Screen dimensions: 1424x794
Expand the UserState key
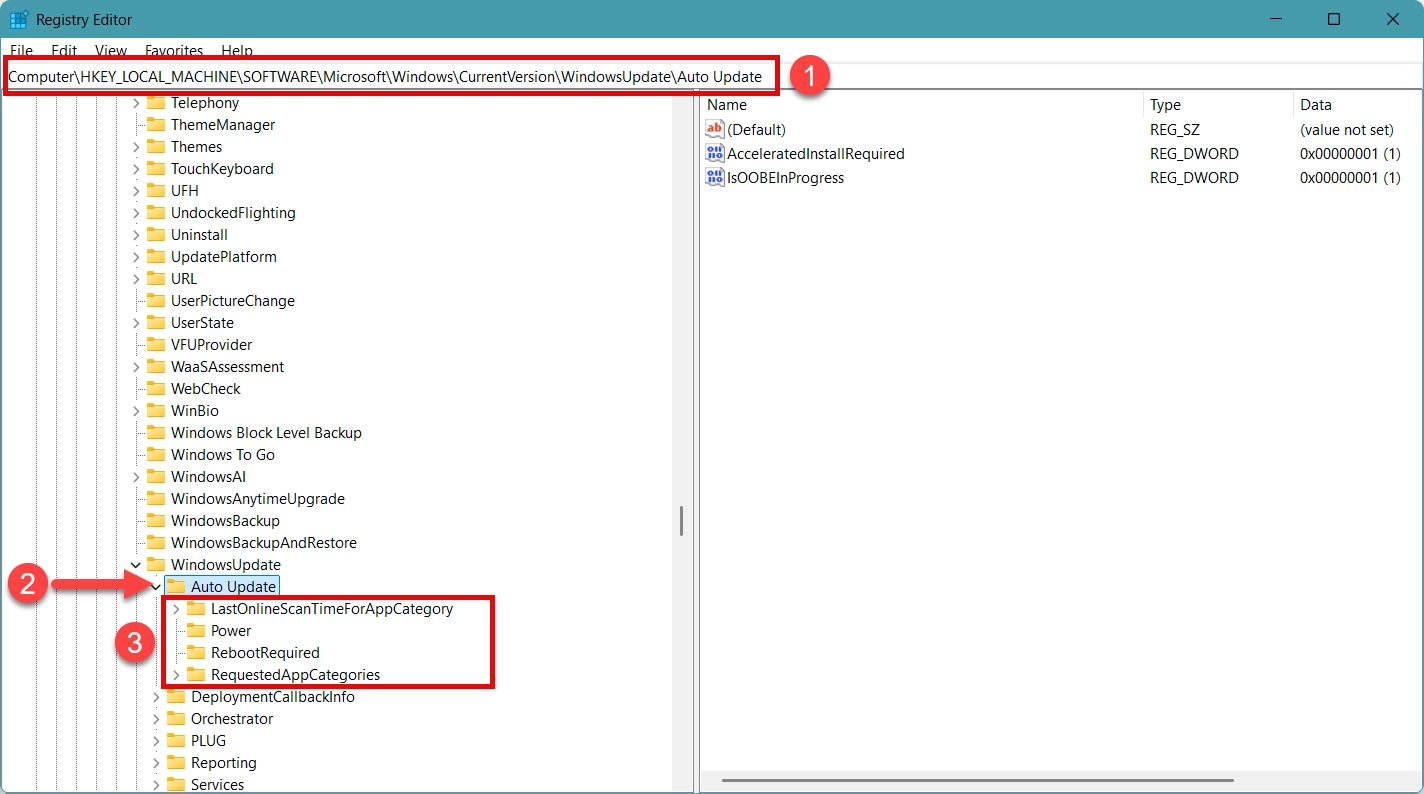coord(136,323)
